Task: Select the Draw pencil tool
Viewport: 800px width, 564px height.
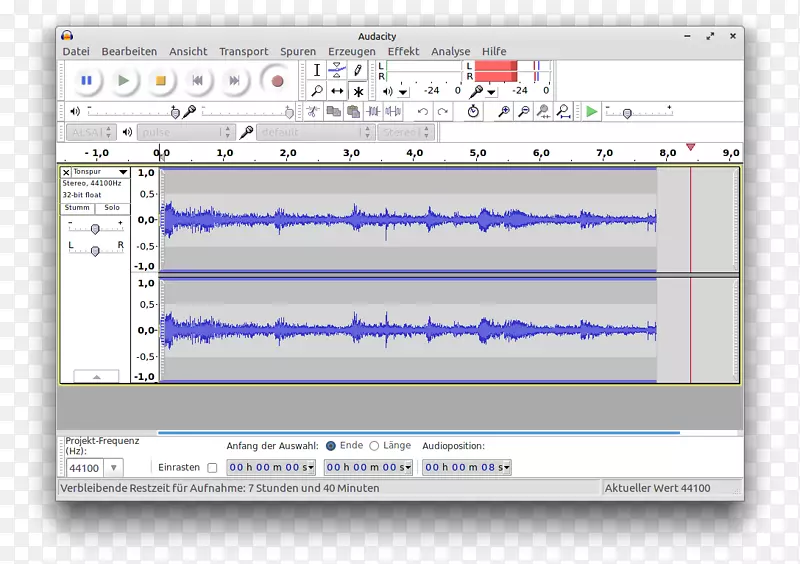Action: click(x=358, y=70)
